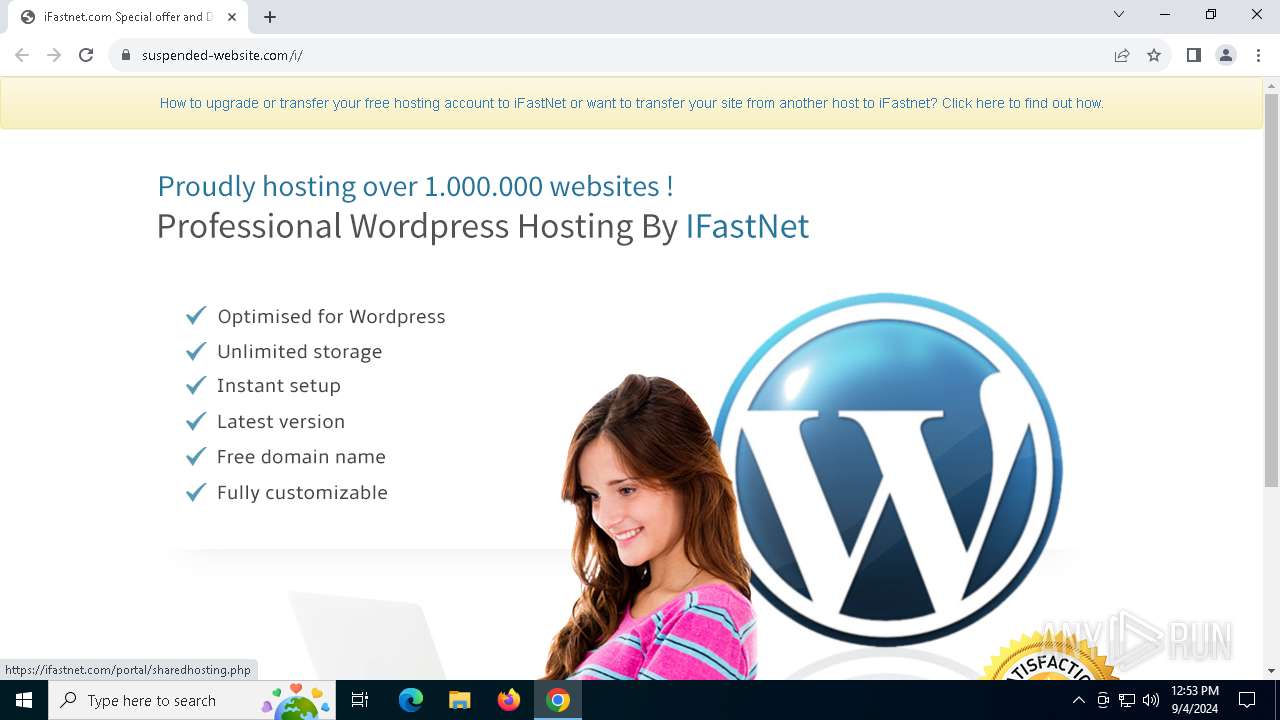The height and width of the screenshot is (720, 1280).
Task: Restore down the Chrome window
Action: pos(1211,14)
